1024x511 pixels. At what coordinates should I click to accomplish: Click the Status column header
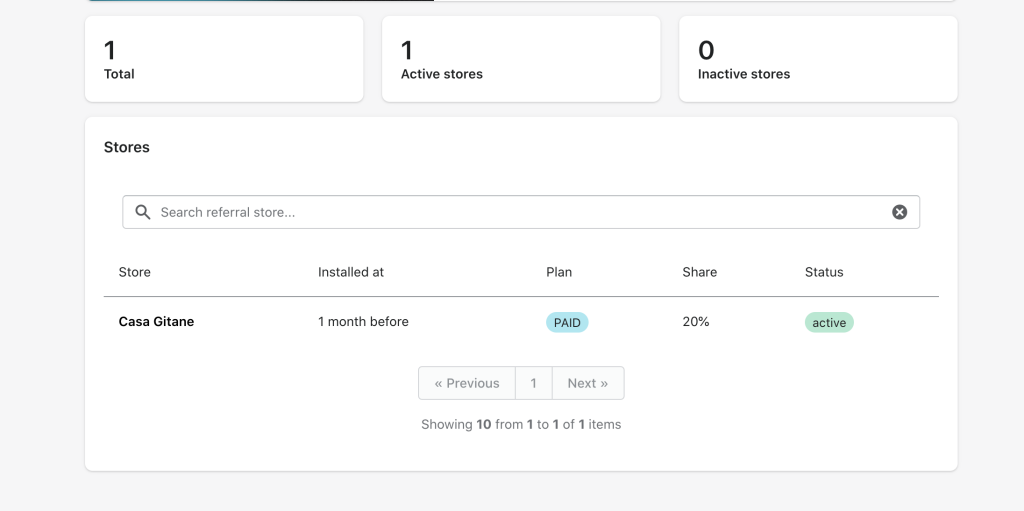pos(824,272)
